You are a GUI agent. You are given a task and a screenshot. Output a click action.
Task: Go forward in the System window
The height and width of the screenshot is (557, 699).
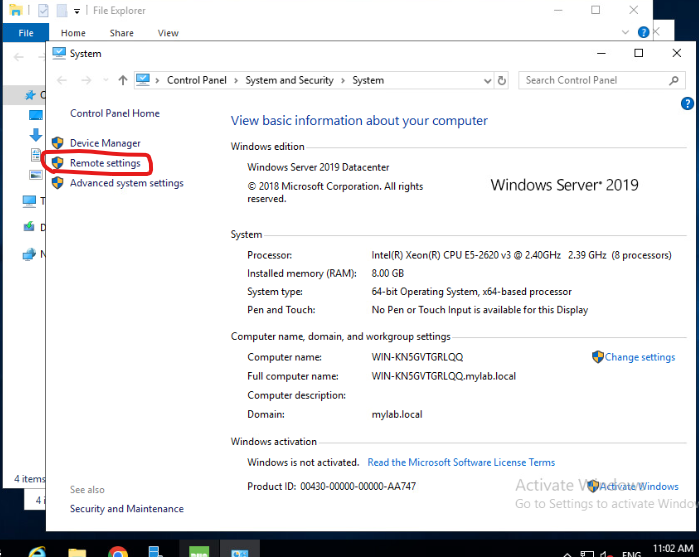coord(86,80)
